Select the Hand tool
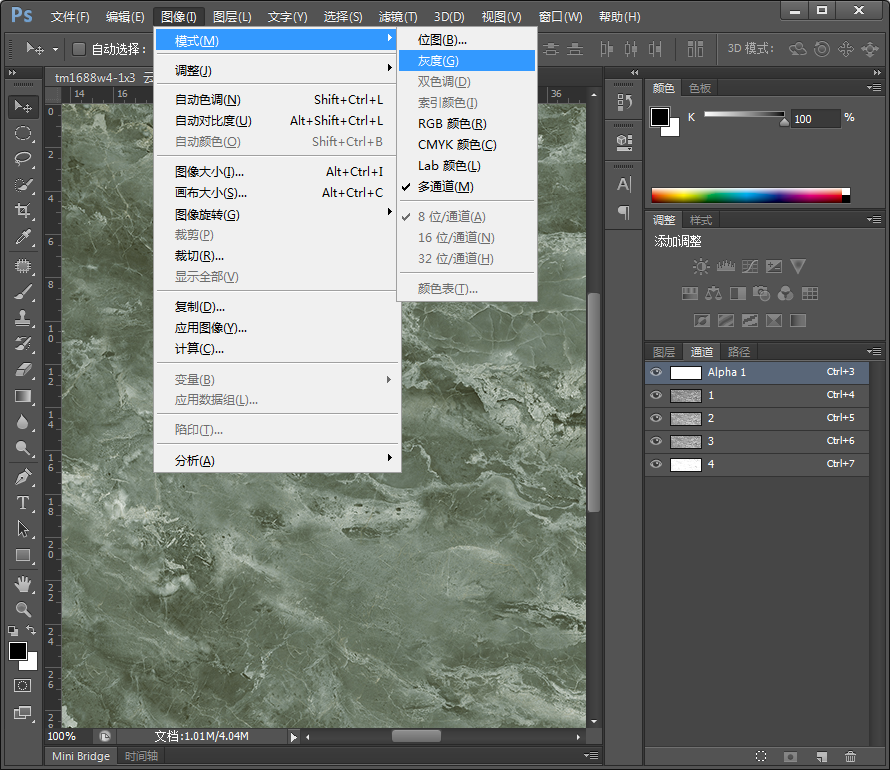The image size is (890, 770). pyautogui.click(x=23, y=584)
